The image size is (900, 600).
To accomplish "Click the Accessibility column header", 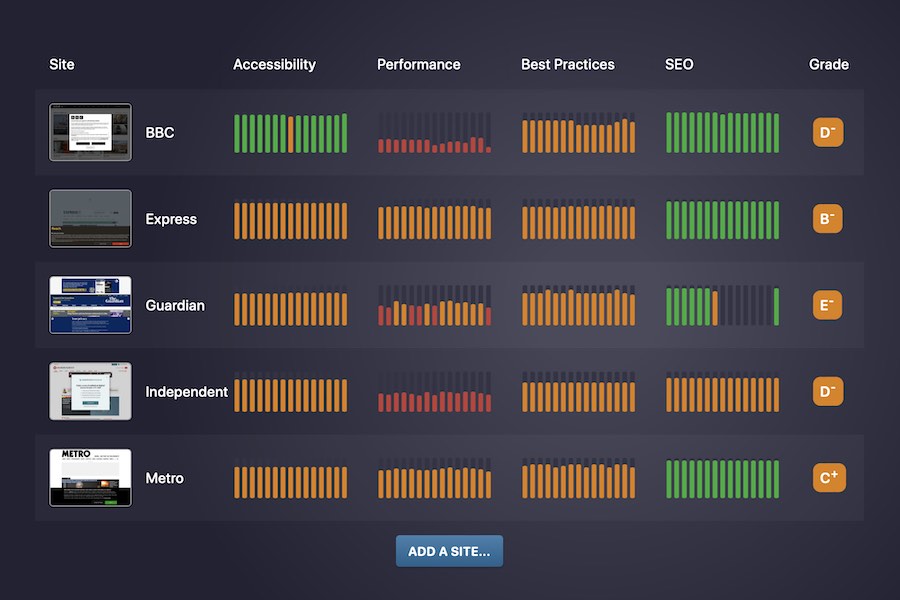I will coord(274,64).
